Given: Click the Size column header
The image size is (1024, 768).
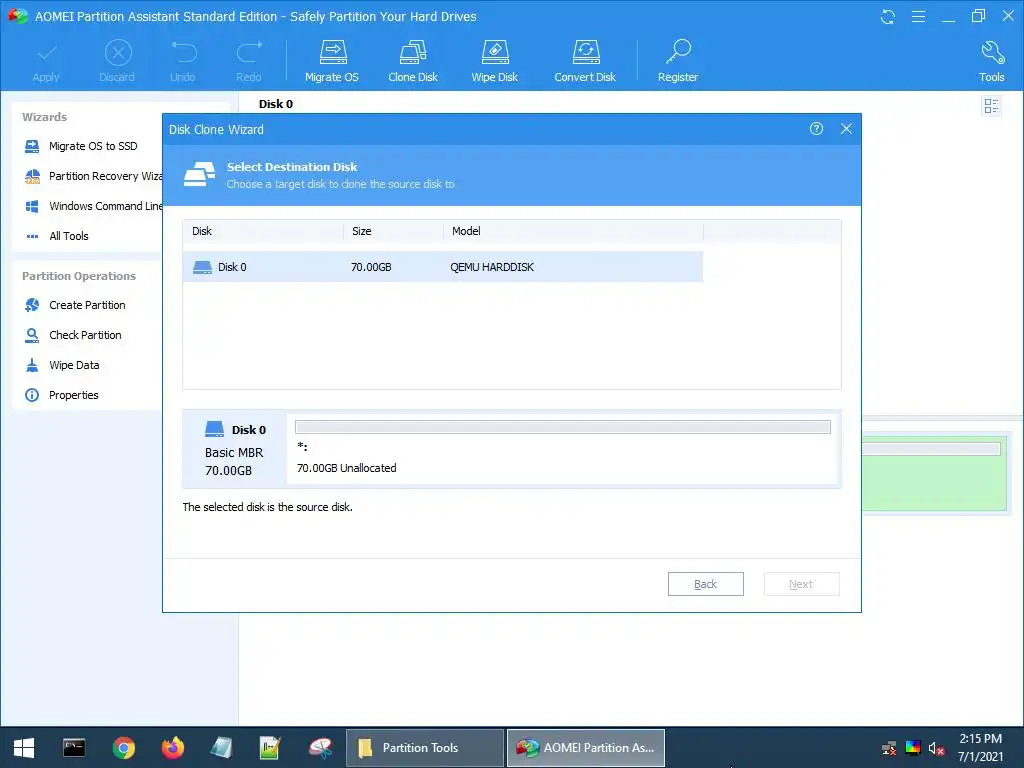Looking at the screenshot, I should pos(393,231).
